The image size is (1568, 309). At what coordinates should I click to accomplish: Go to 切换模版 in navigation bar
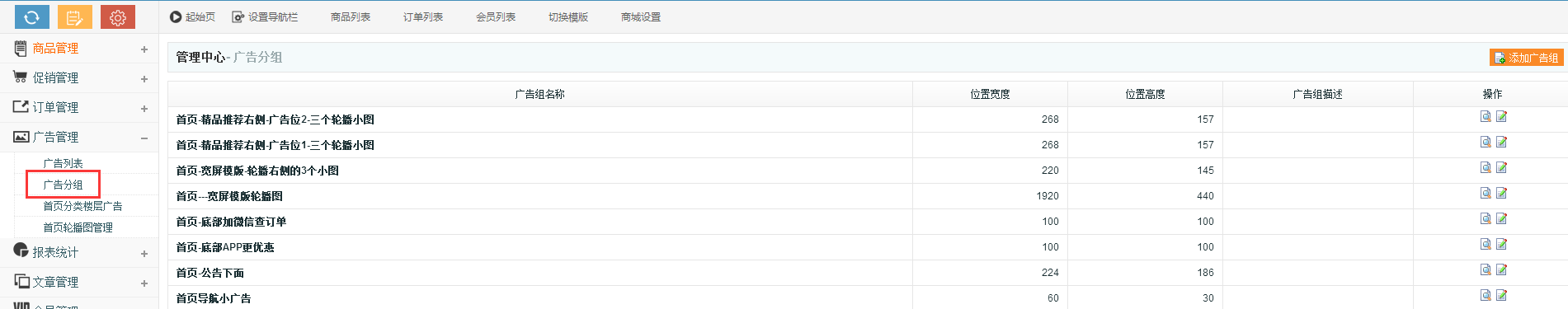(568, 17)
